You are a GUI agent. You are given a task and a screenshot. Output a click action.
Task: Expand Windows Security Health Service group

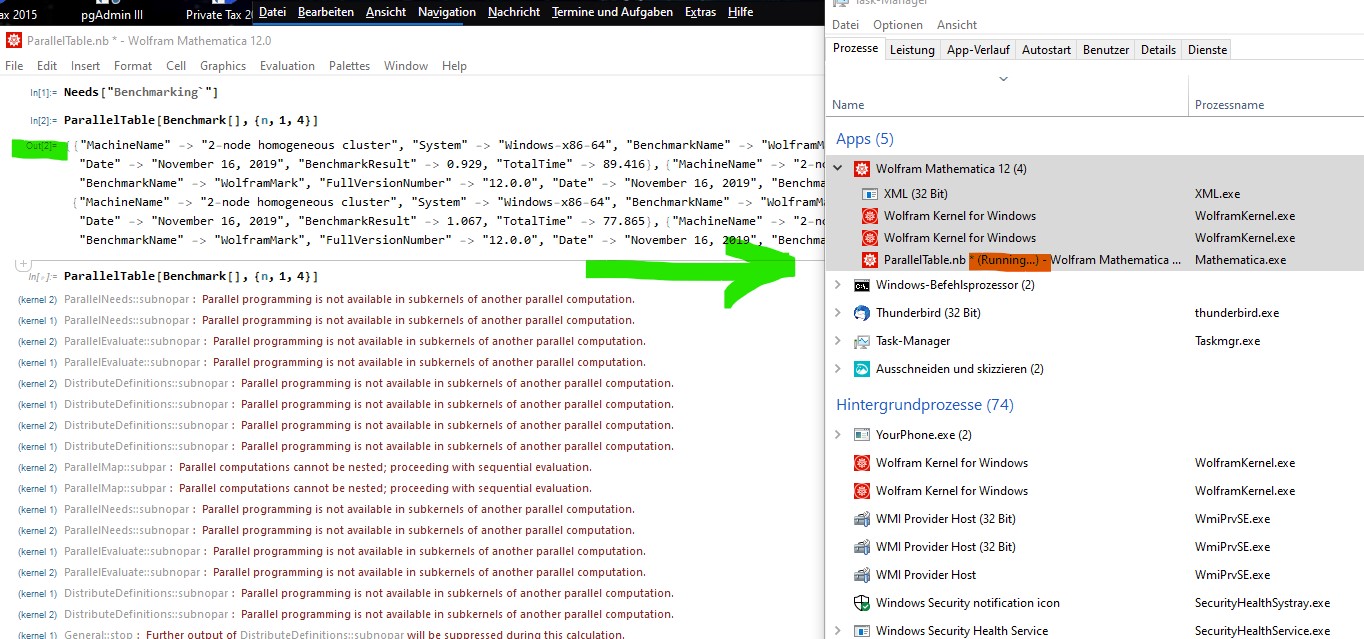click(839, 631)
